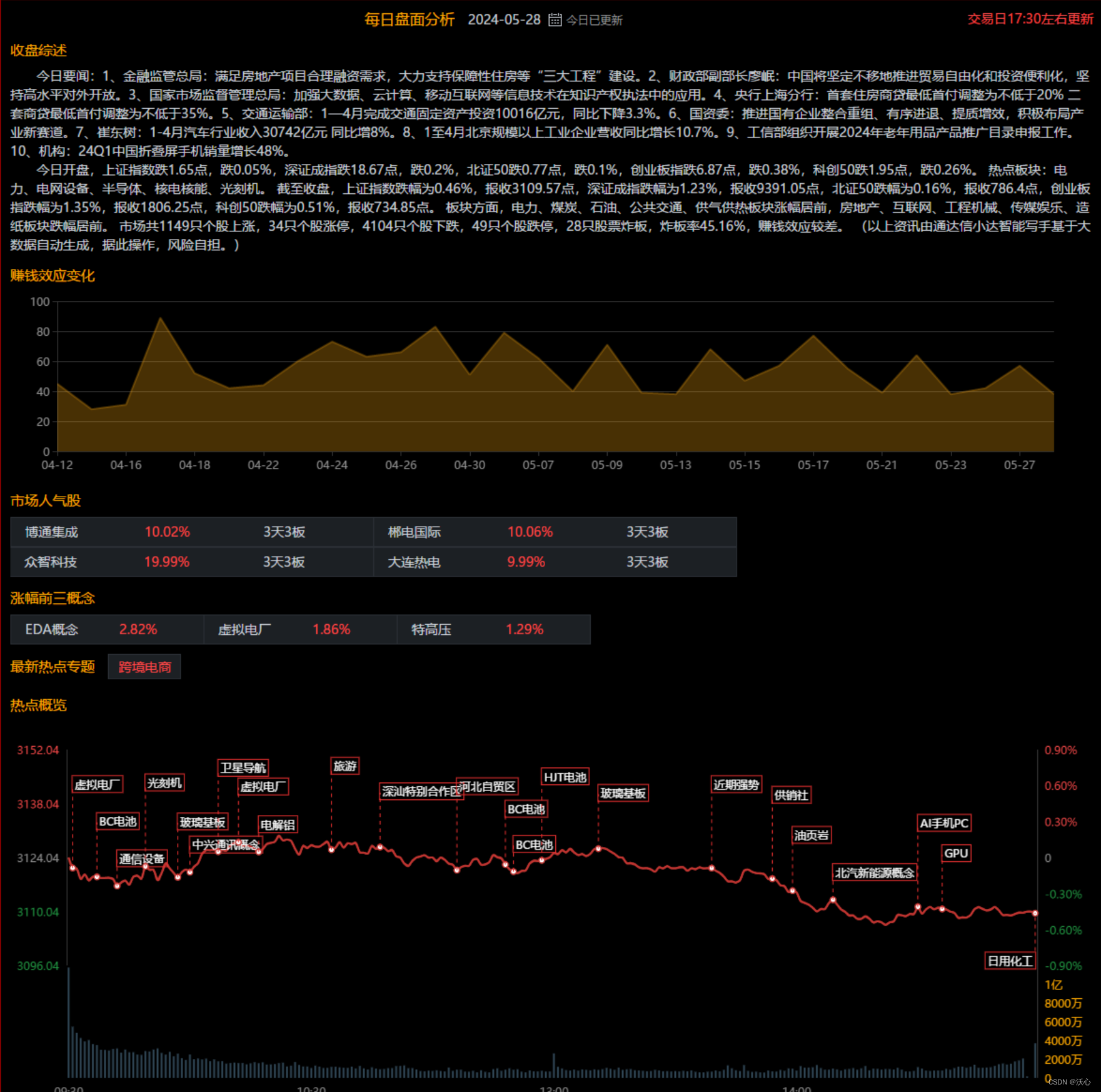Select the 郴电国际 stock name
The image size is (1101, 1092).
414,532
